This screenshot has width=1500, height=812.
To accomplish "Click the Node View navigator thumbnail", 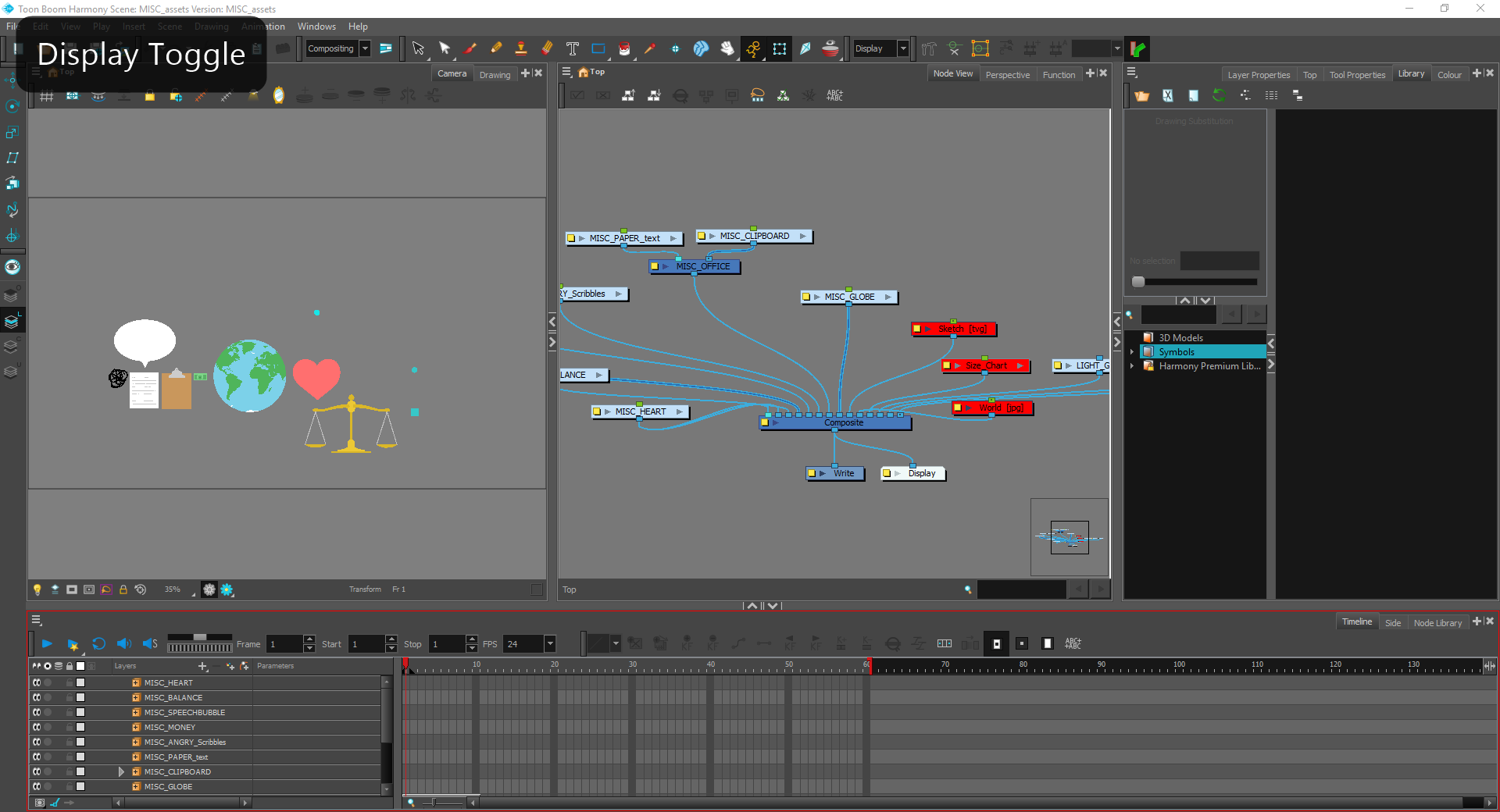I will tap(1070, 537).
